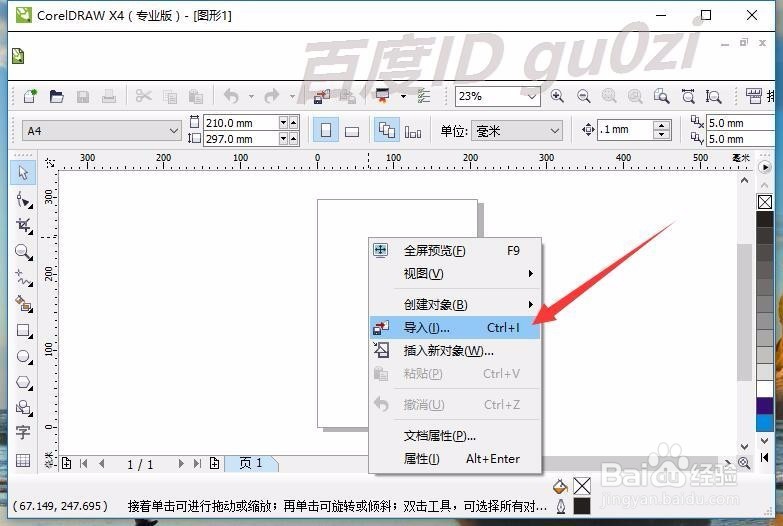Select the Polygon tool in toolbox
The width and height of the screenshot is (783, 526).
[x=23, y=382]
